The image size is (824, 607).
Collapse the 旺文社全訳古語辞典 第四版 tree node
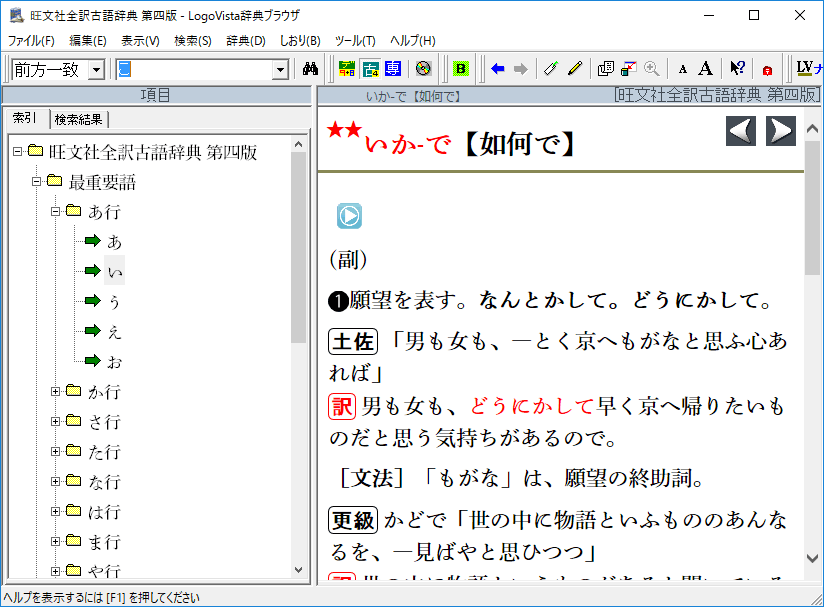(x=17, y=151)
